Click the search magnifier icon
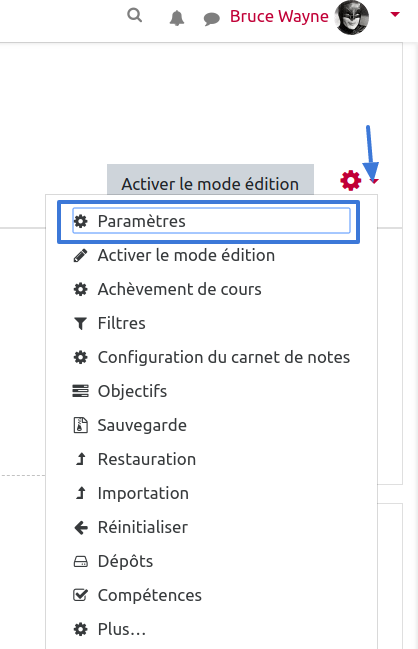The height and width of the screenshot is (649, 418). click(135, 16)
